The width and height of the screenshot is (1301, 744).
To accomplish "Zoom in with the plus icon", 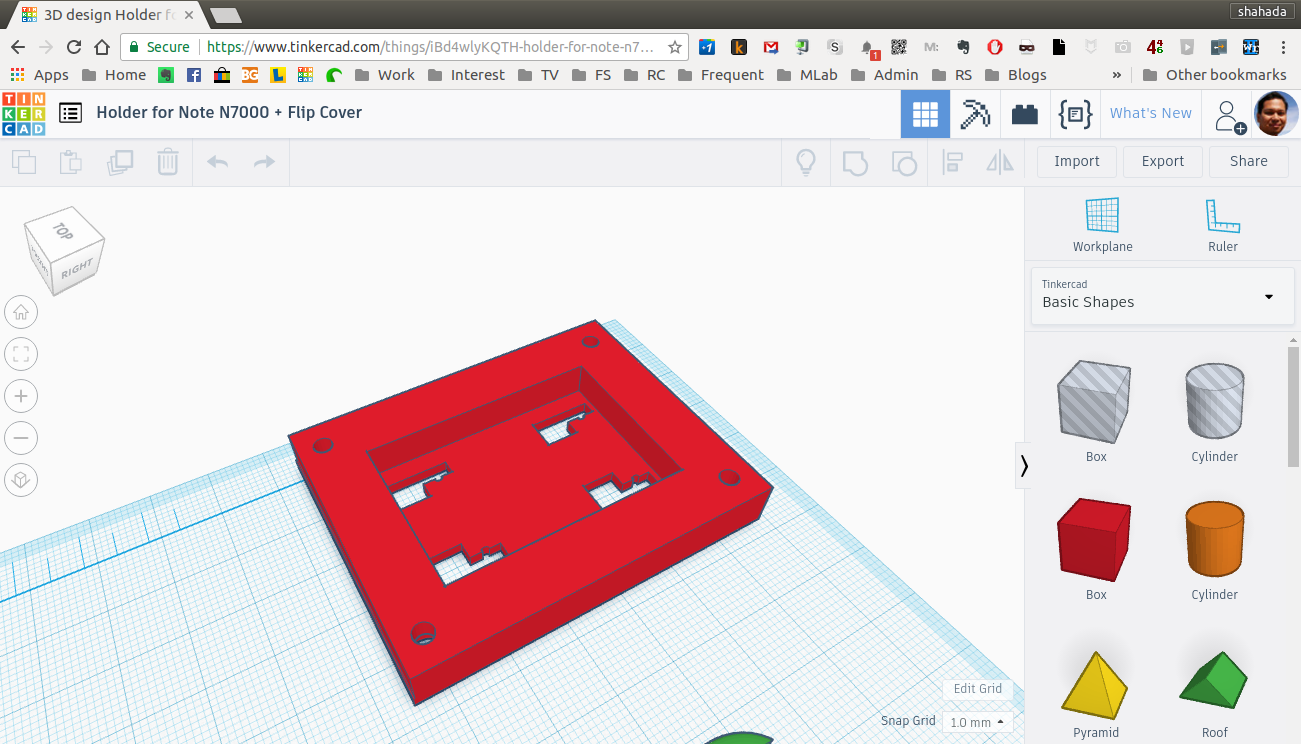I will coord(21,396).
